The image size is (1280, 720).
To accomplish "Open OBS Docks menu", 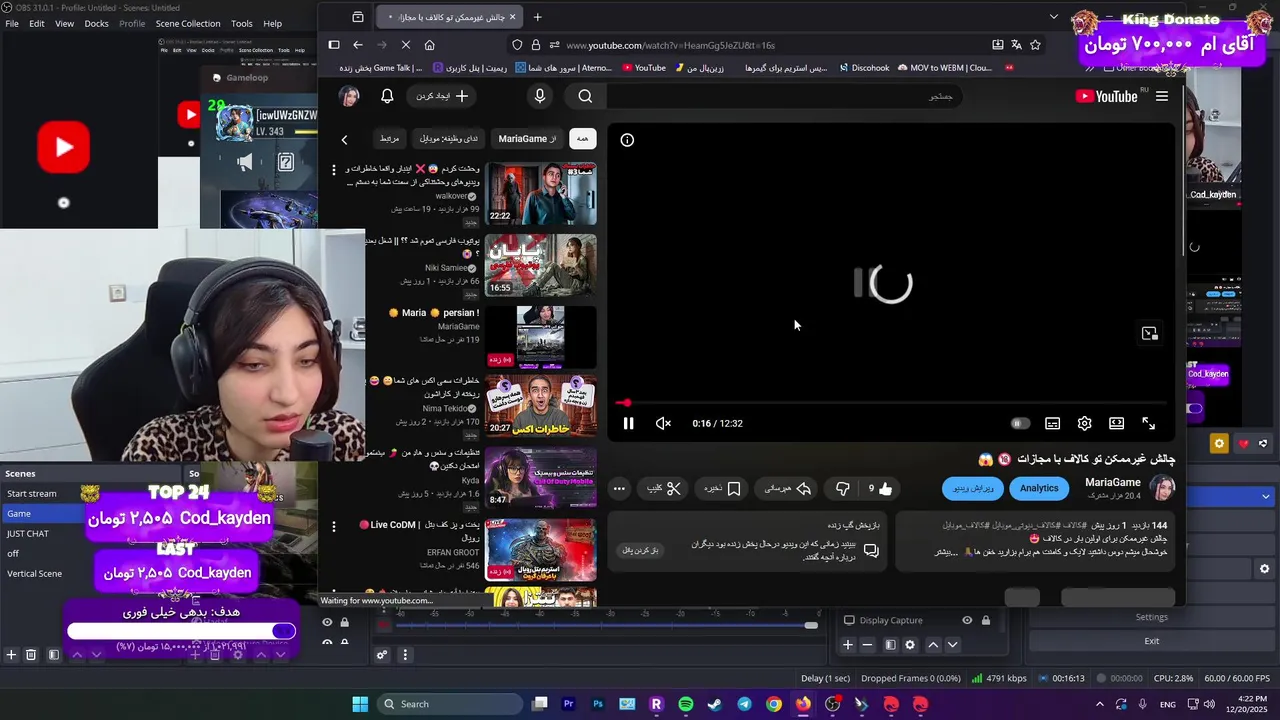I will tap(96, 23).
